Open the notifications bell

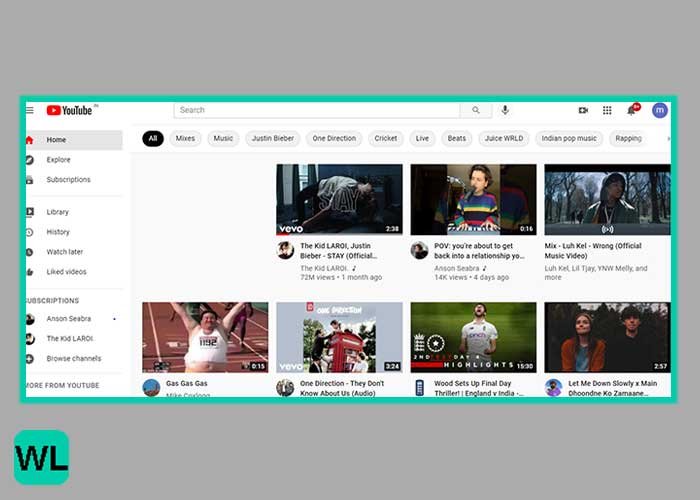(631, 110)
